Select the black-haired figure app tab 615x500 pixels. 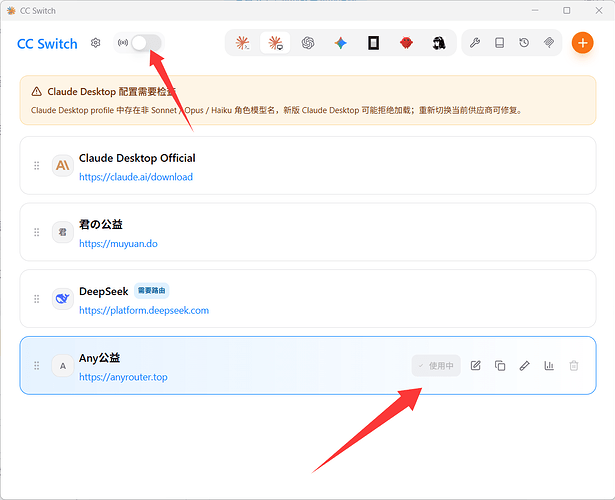(x=439, y=43)
